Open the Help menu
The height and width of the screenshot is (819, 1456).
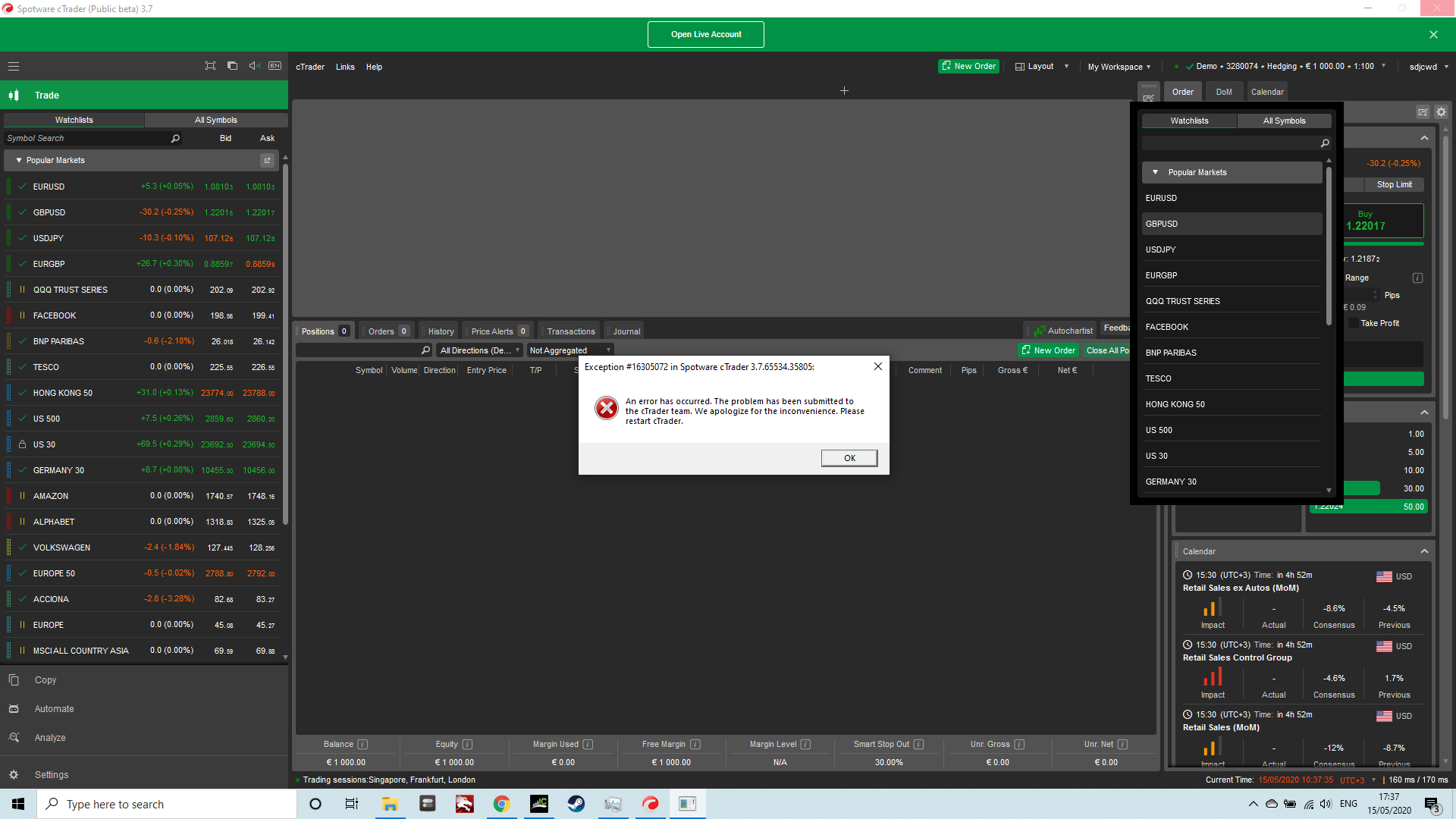pyautogui.click(x=374, y=67)
